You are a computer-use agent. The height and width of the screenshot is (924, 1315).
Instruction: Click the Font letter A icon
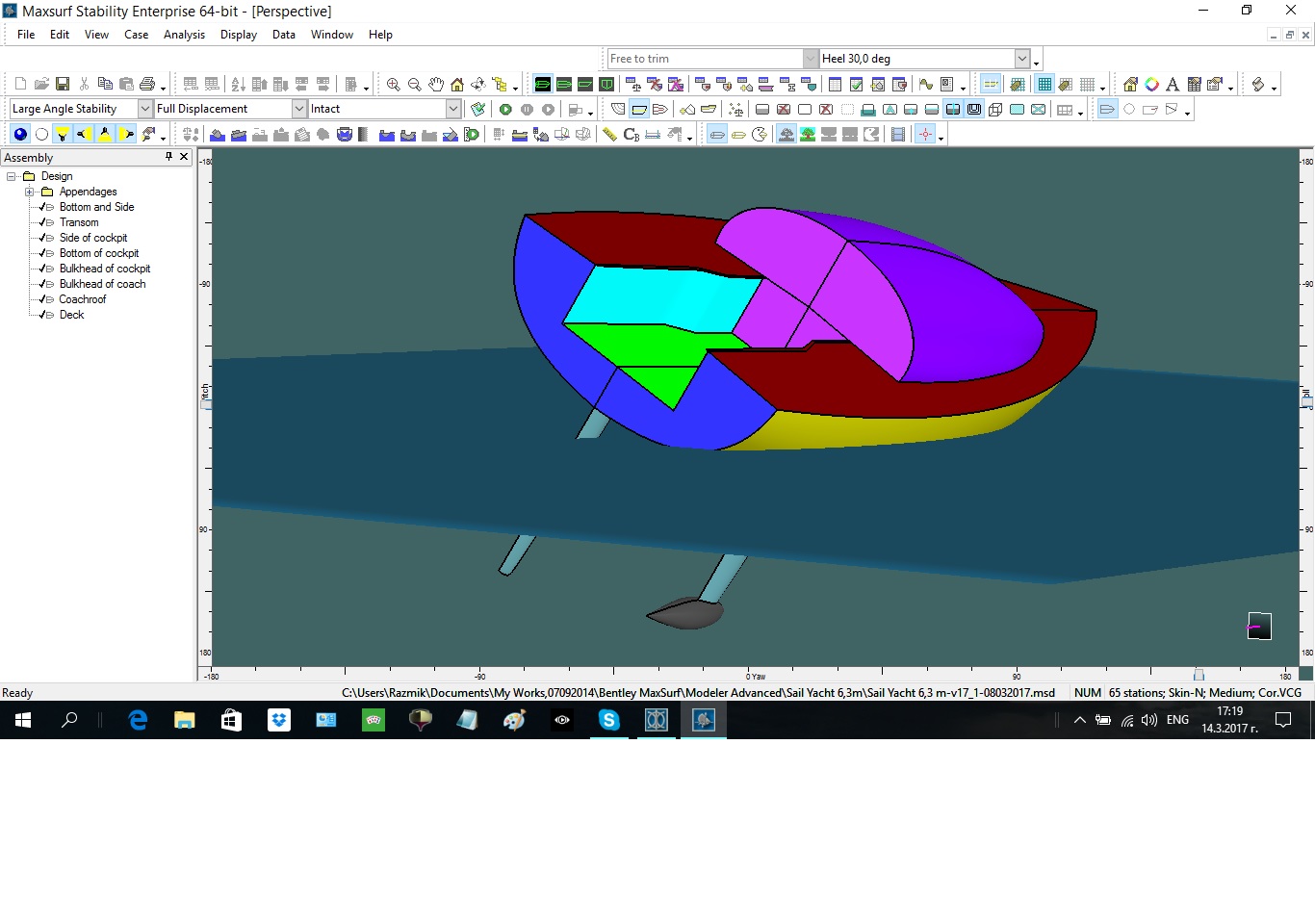(x=1173, y=85)
